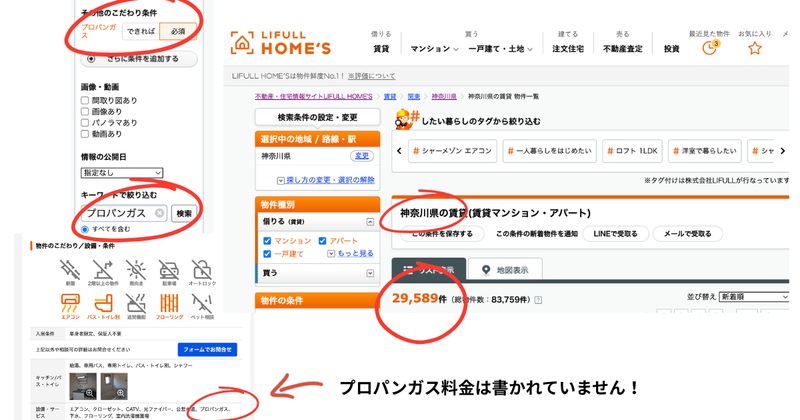
Task: Open the 並び替え 新着順 dropdown
Action: point(754,297)
